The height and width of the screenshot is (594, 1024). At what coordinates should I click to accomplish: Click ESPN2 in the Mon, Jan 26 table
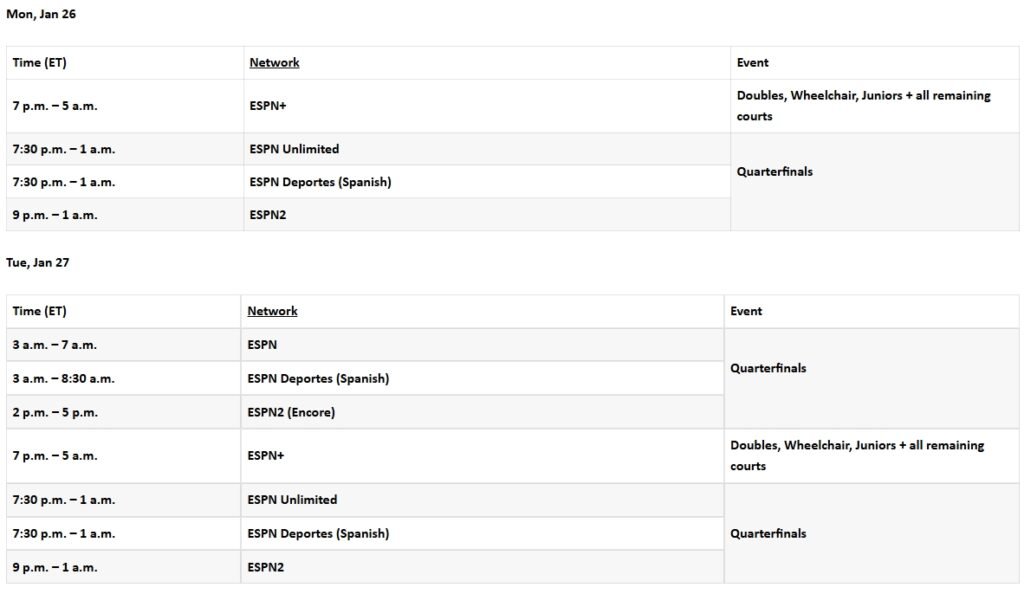click(x=267, y=215)
